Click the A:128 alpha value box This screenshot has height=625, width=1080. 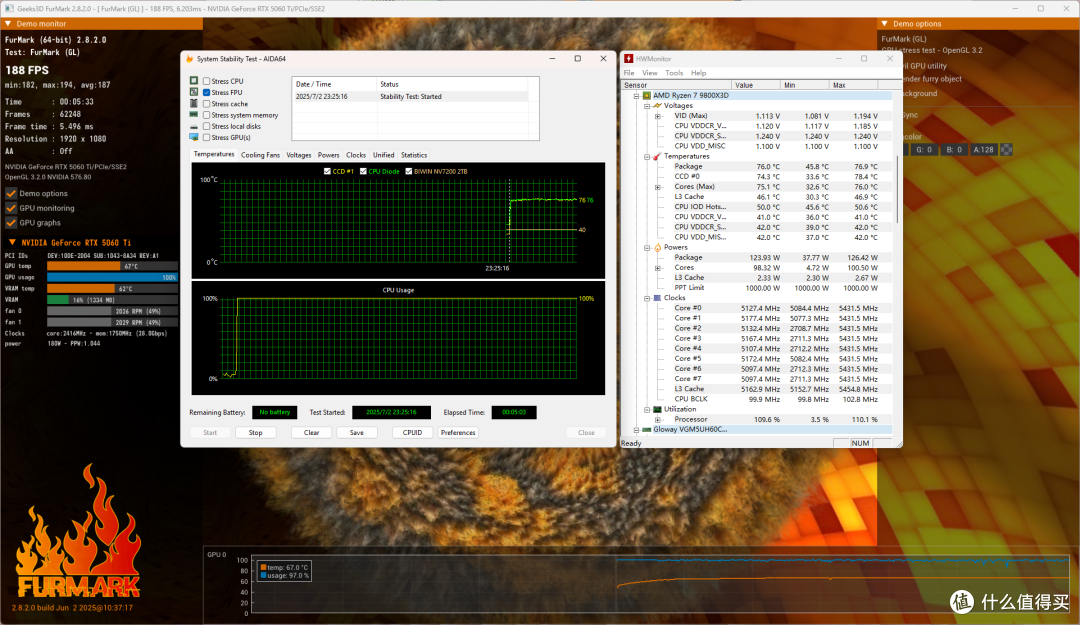(x=984, y=150)
